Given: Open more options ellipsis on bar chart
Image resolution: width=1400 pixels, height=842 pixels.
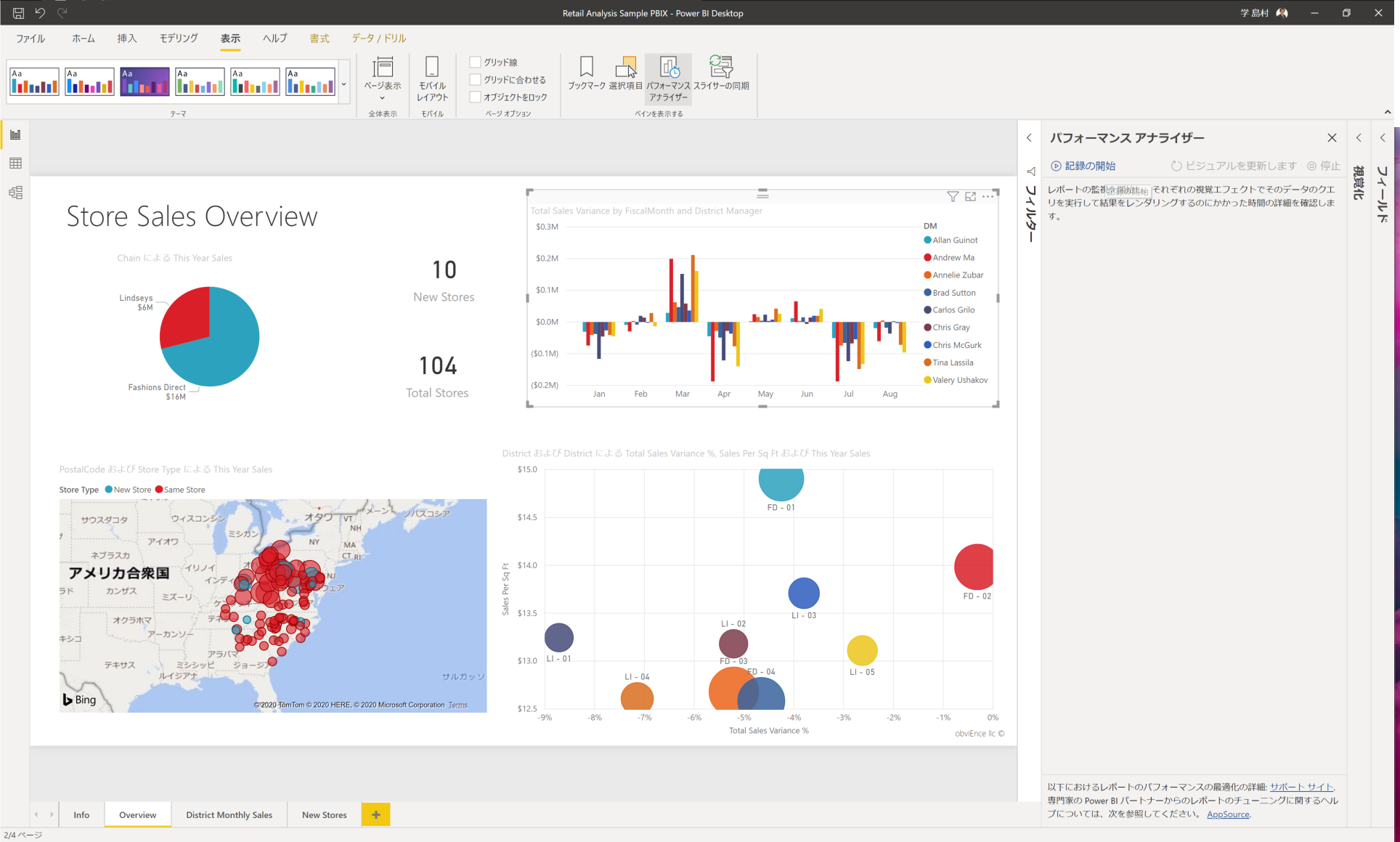Looking at the screenshot, I should (988, 197).
